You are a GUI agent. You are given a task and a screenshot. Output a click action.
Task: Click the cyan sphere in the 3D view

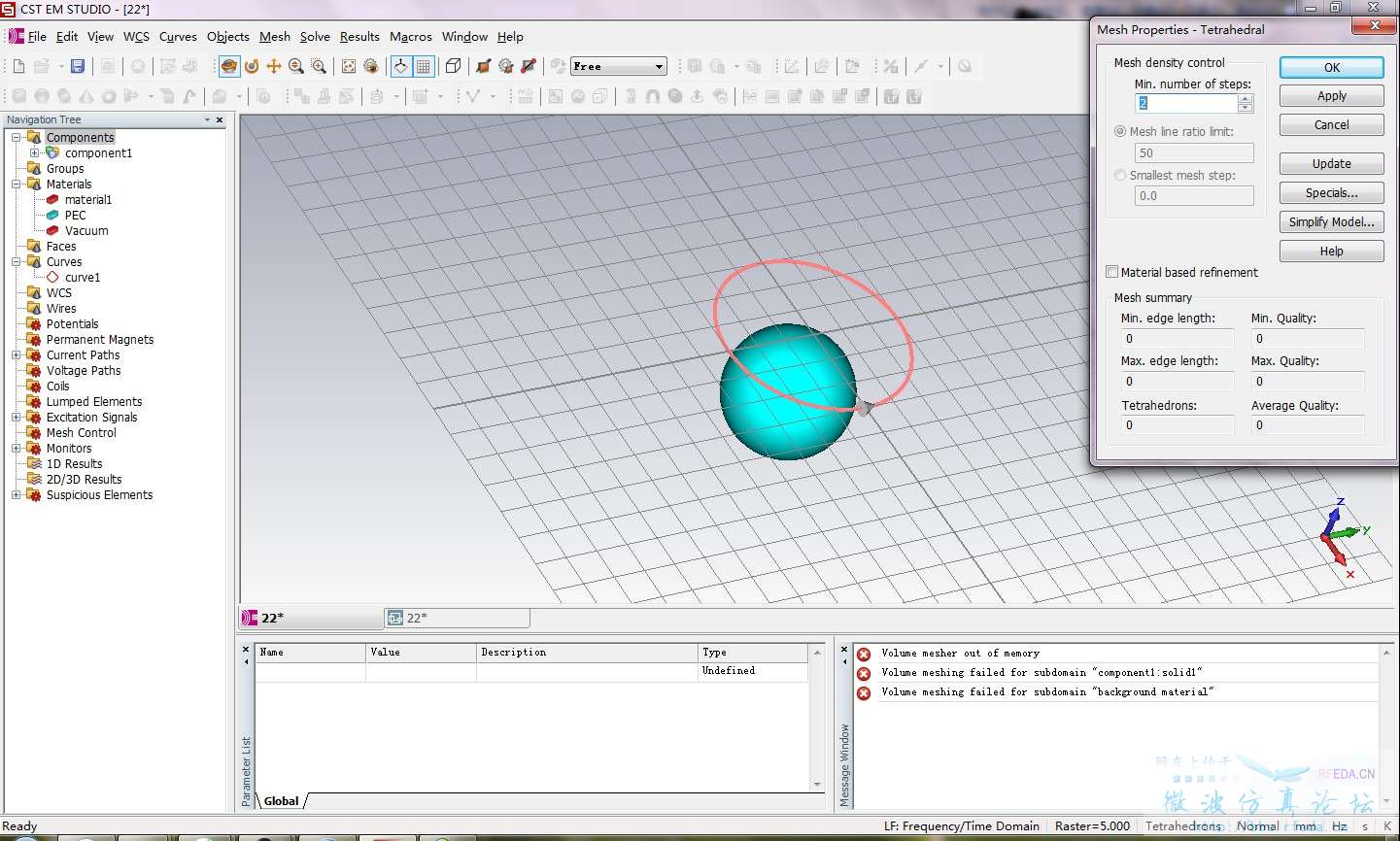tap(787, 391)
